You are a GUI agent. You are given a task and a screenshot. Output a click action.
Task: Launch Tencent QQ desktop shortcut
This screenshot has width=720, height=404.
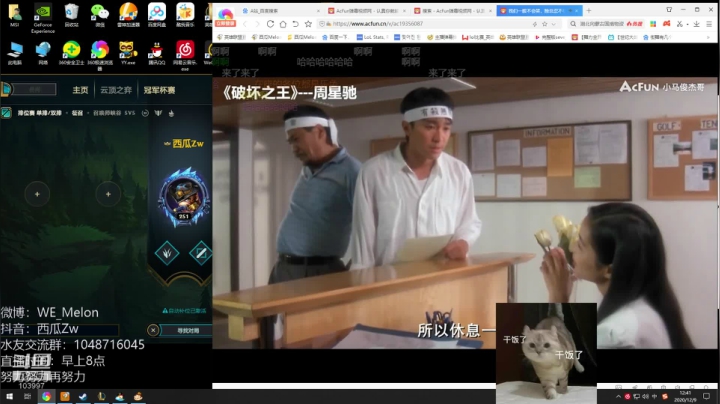click(157, 53)
